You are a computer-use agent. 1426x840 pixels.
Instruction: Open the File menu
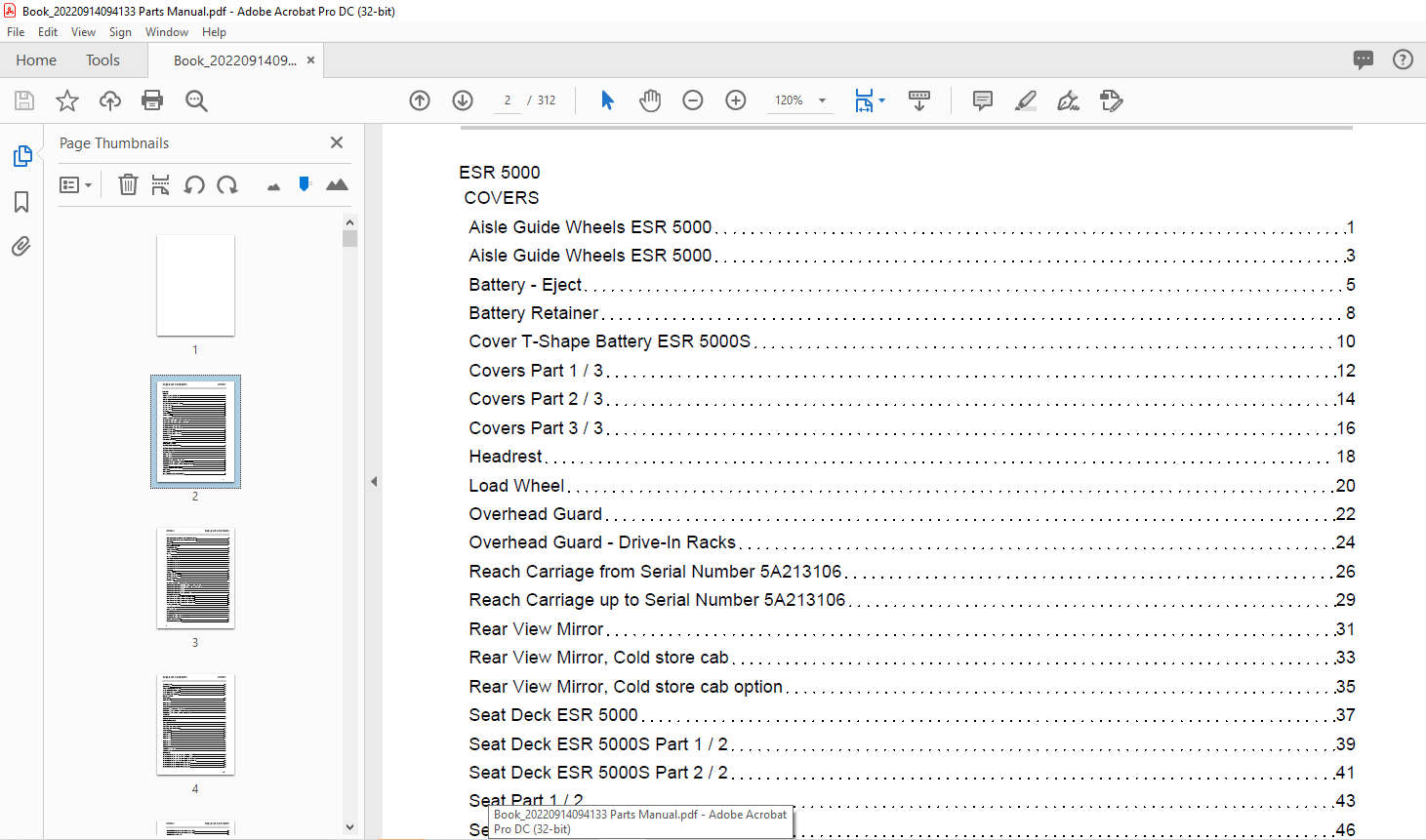coord(16,32)
